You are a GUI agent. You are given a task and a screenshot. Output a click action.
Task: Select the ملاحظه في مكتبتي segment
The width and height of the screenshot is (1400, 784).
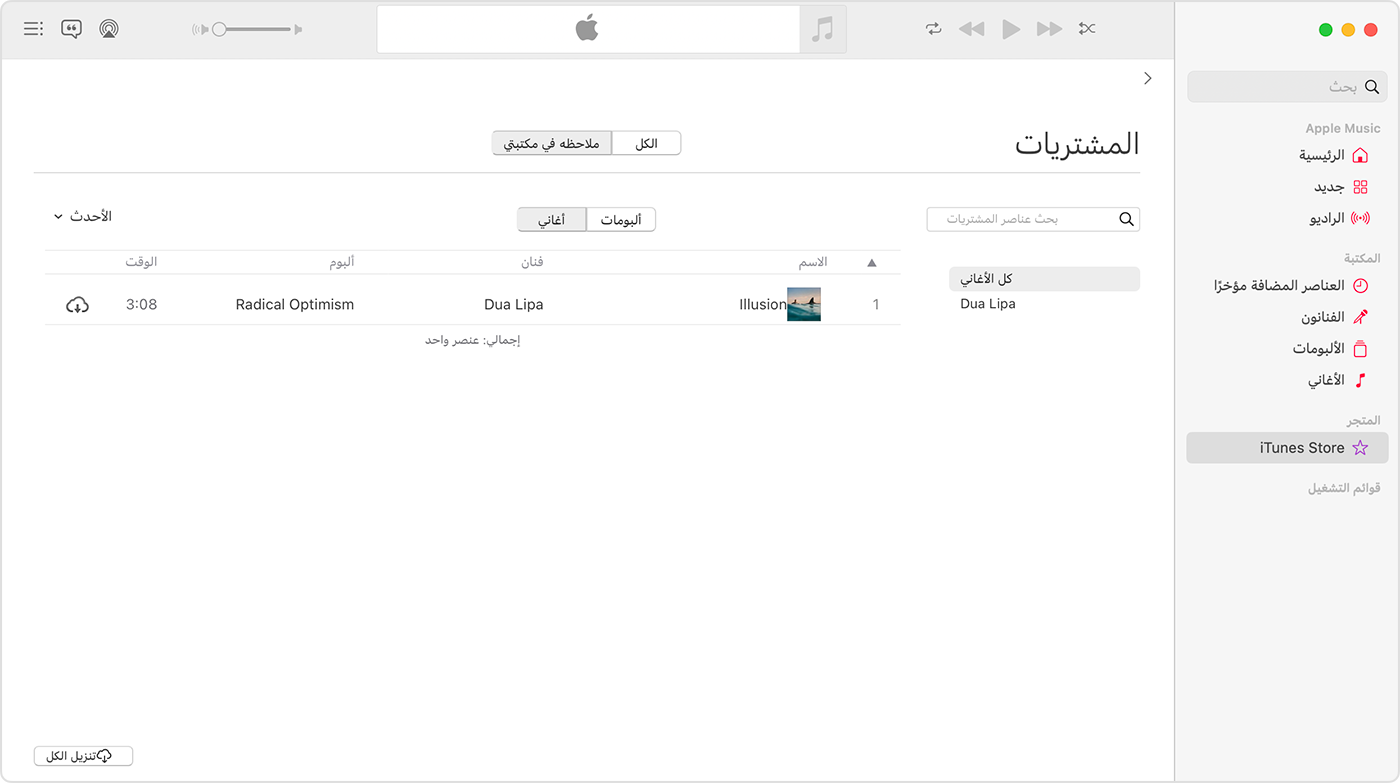click(552, 143)
